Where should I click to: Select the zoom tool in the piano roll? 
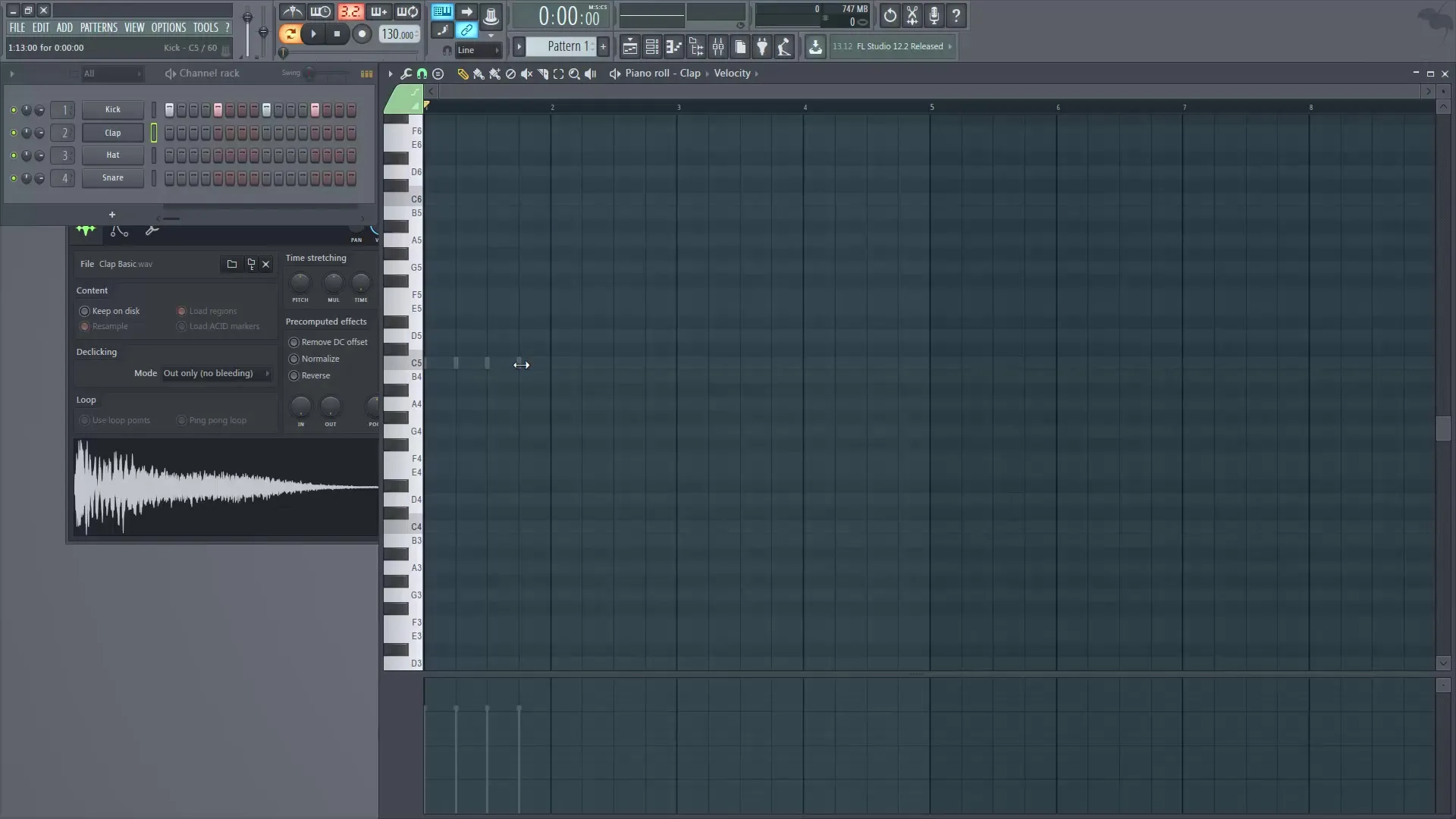tap(575, 74)
